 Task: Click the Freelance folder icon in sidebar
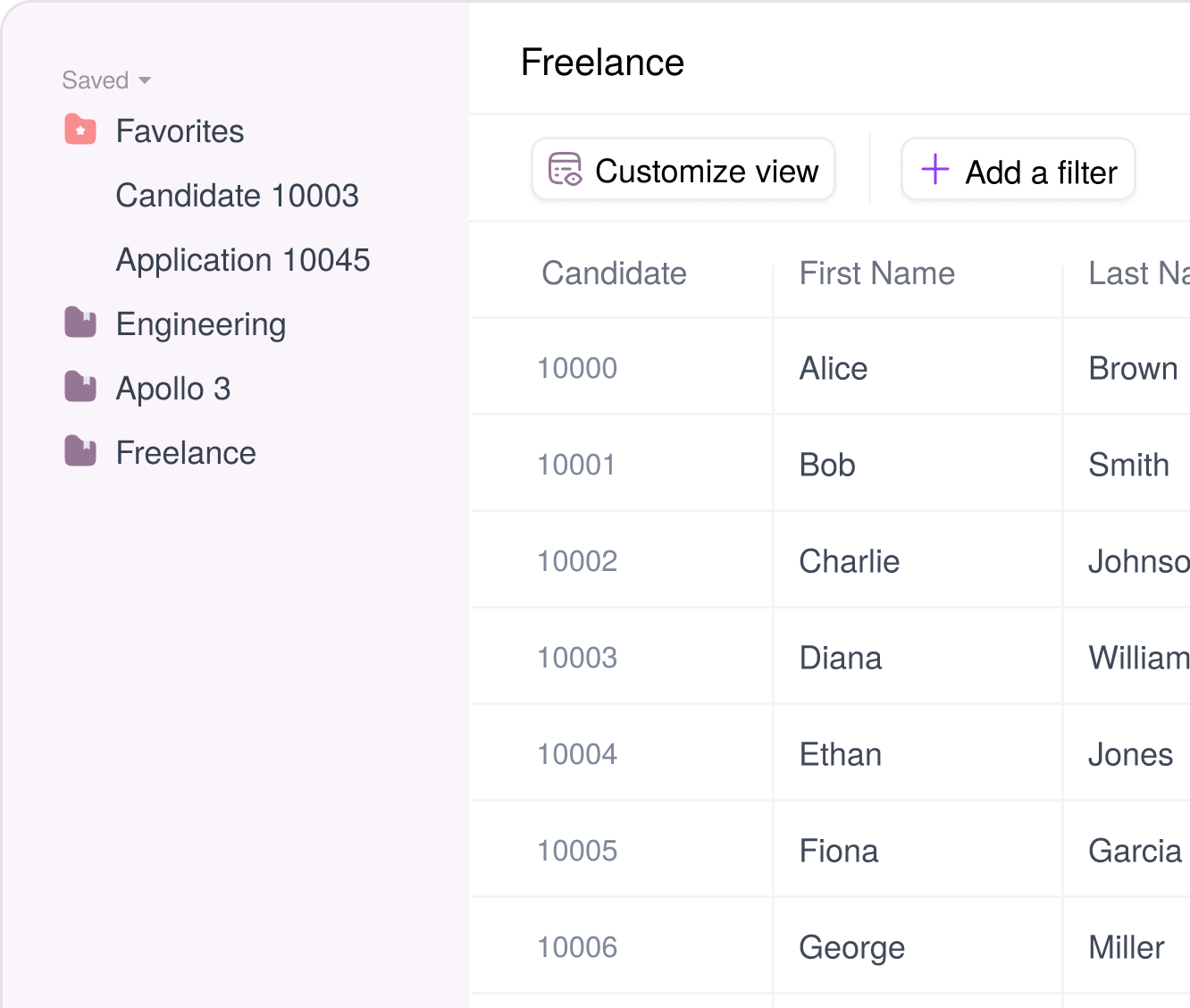tap(80, 452)
